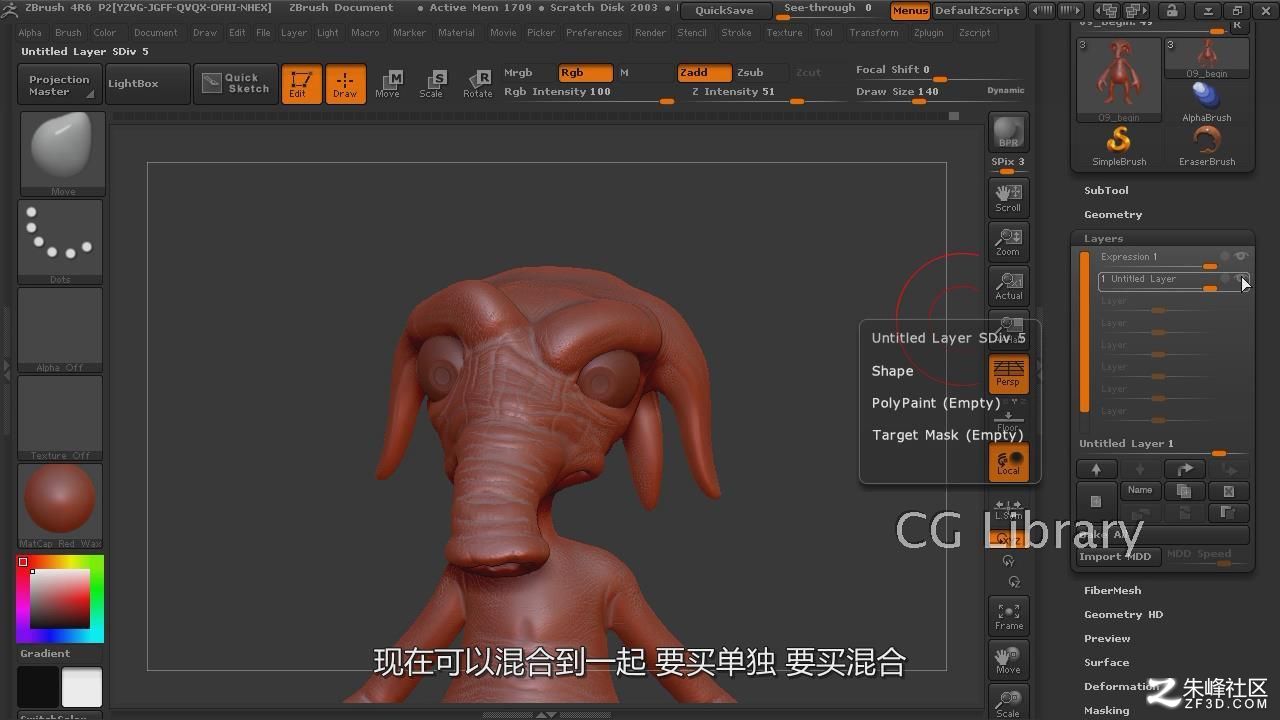
Task: Select the AlphaBrush tool
Action: pyautogui.click(x=1207, y=102)
